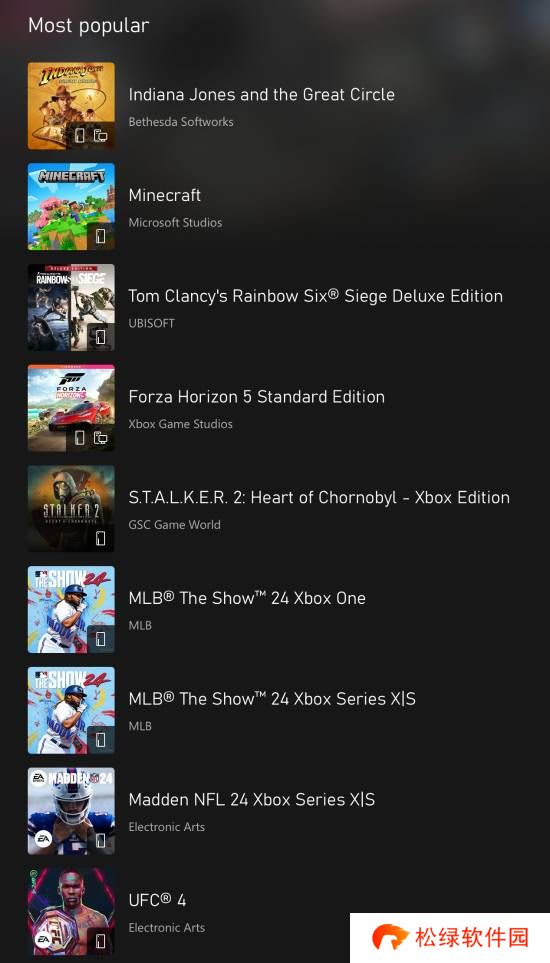Click console icon on Indiana Jones cover
550x963 pixels.
pyautogui.click(x=80, y=136)
